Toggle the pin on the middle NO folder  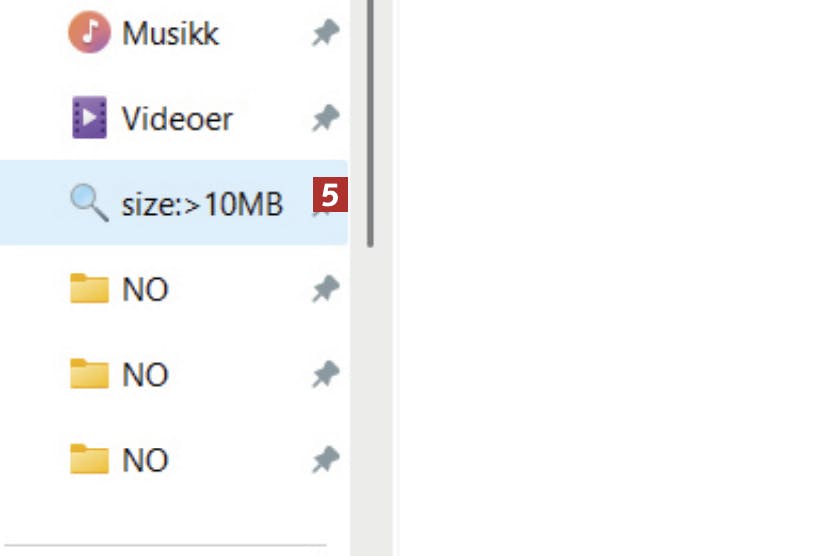325,374
